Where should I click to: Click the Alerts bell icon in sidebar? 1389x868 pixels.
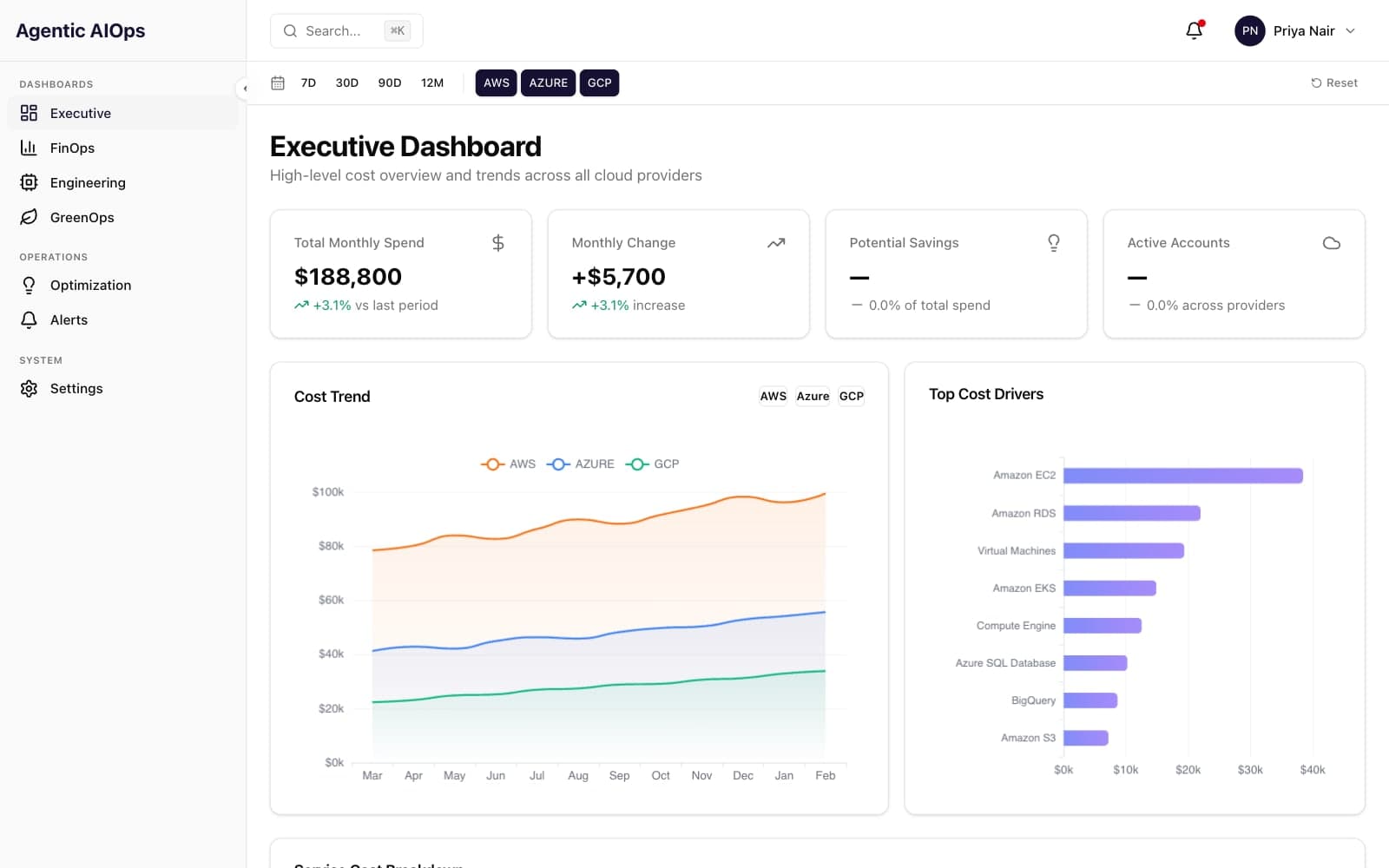[x=29, y=319]
